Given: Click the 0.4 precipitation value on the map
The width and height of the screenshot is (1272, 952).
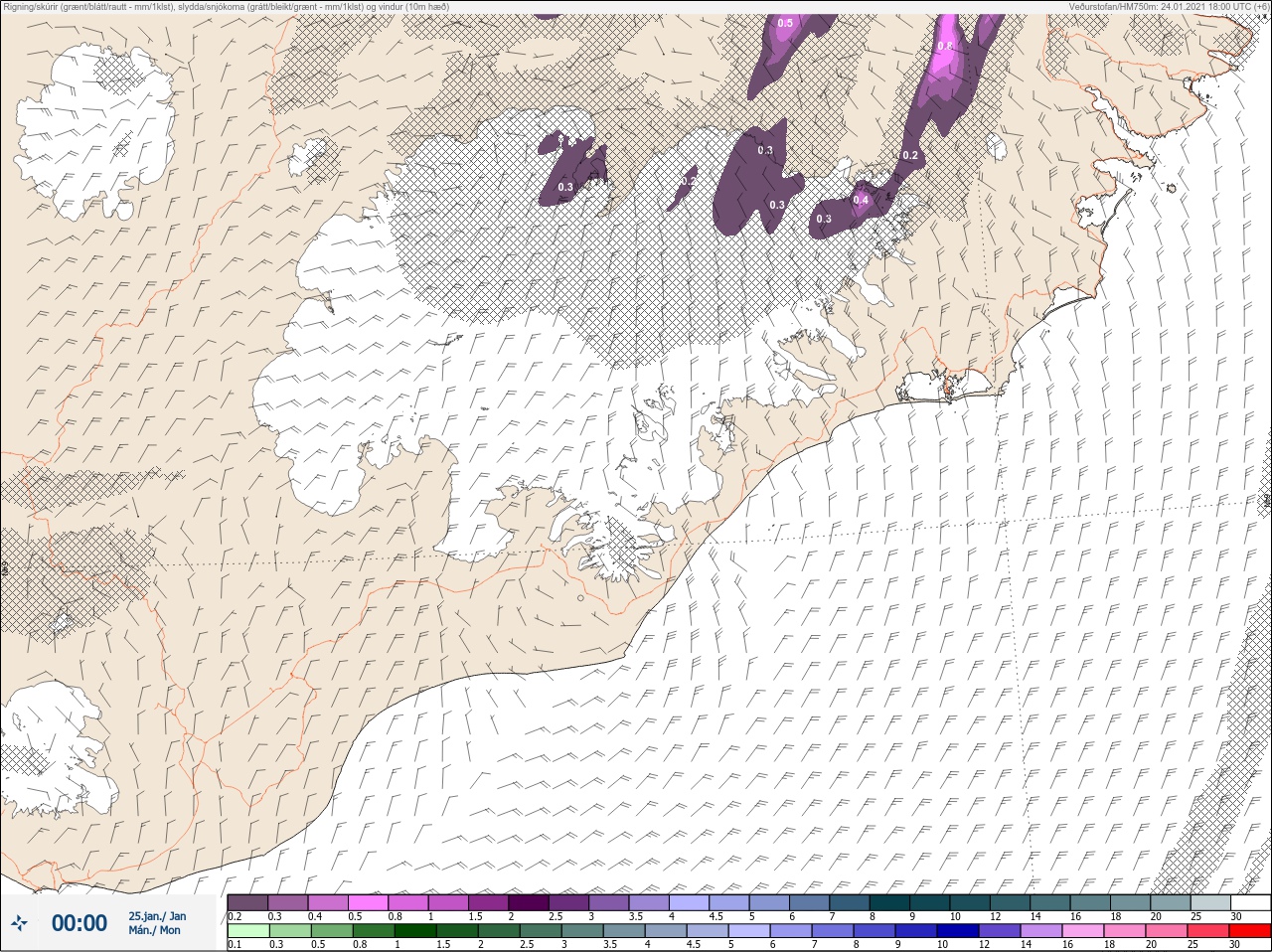Looking at the screenshot, I should click(x=861, y=200).
